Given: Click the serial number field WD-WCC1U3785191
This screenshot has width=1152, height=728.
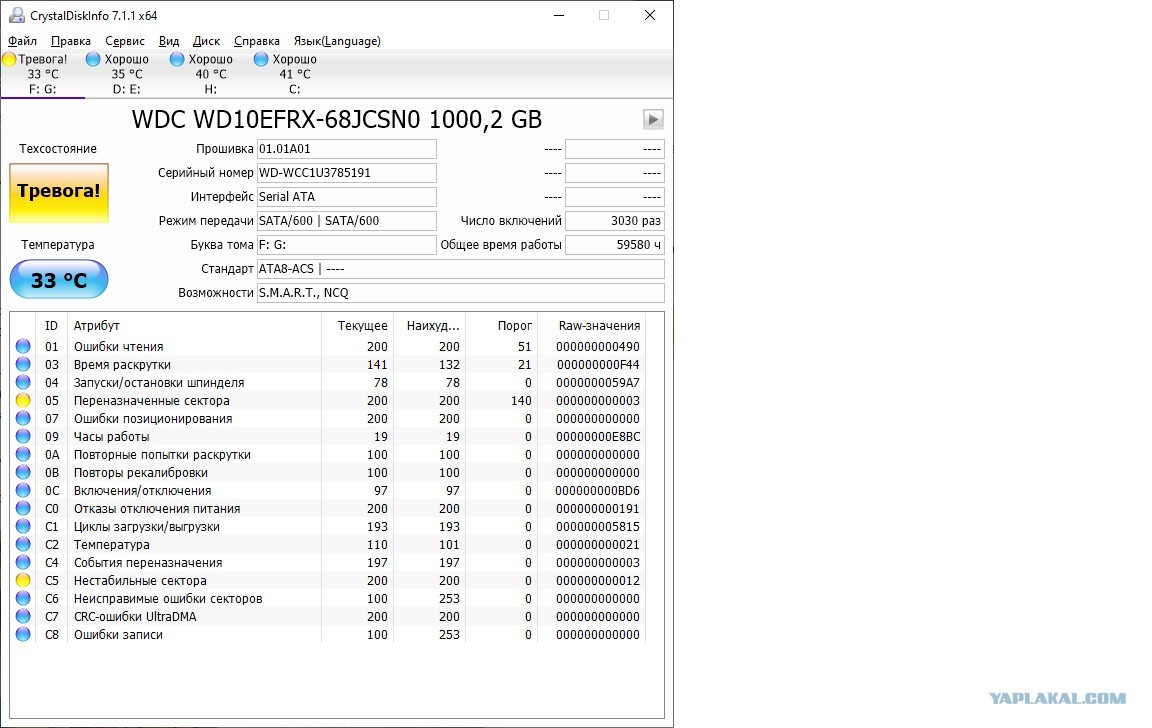Looking at the screenshot, I should click(347, 173).
